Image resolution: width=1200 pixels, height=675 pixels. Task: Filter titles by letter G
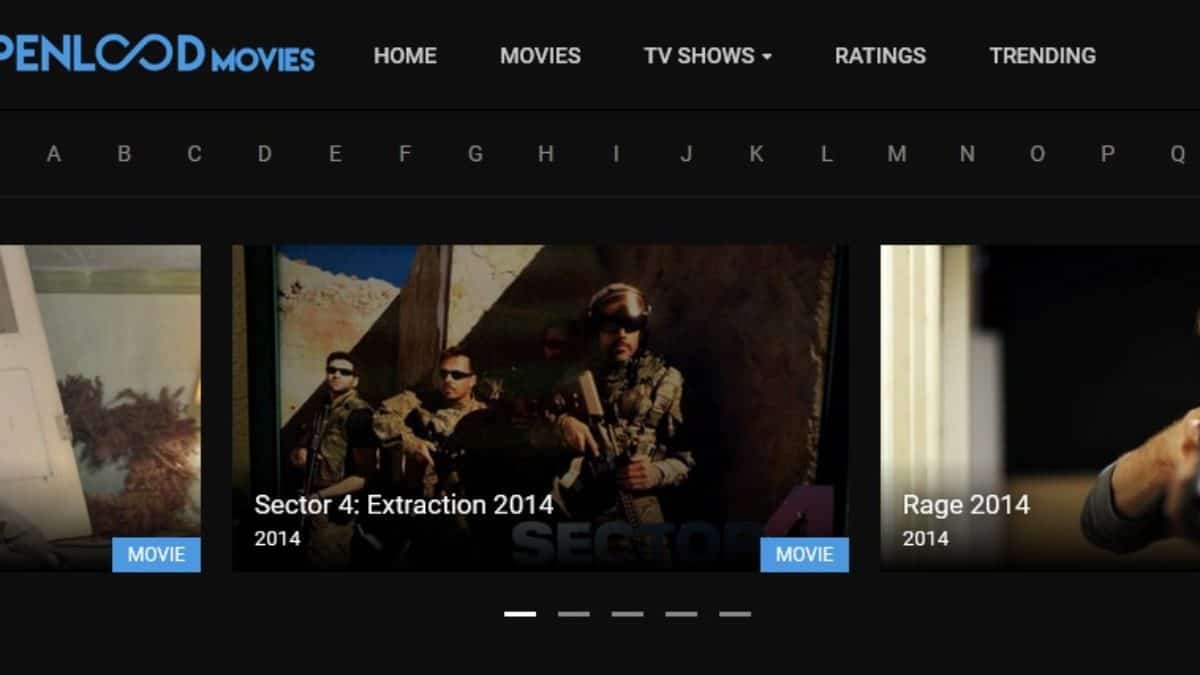[x=475, y=154]
